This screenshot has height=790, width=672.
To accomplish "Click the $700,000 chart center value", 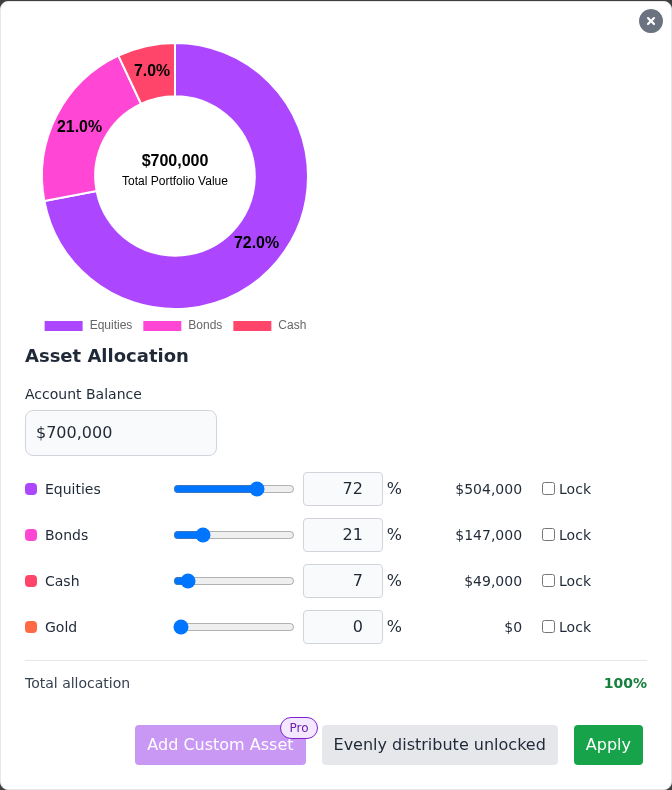I will pos(175,160).
